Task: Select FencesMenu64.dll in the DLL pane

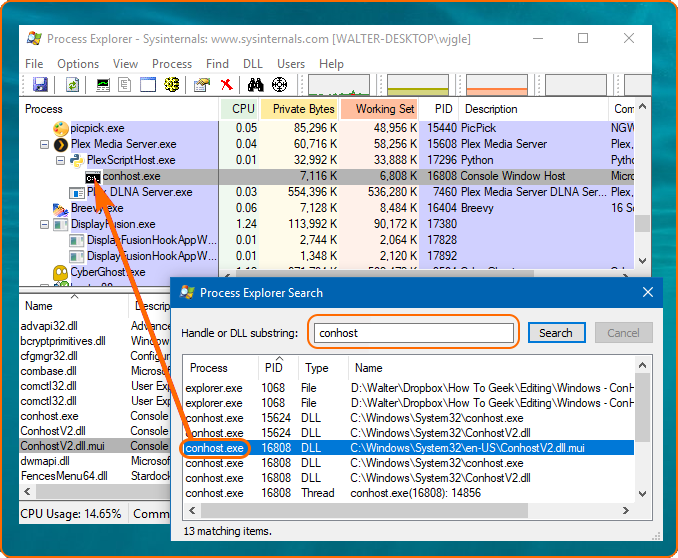Action: coord(64,476)
